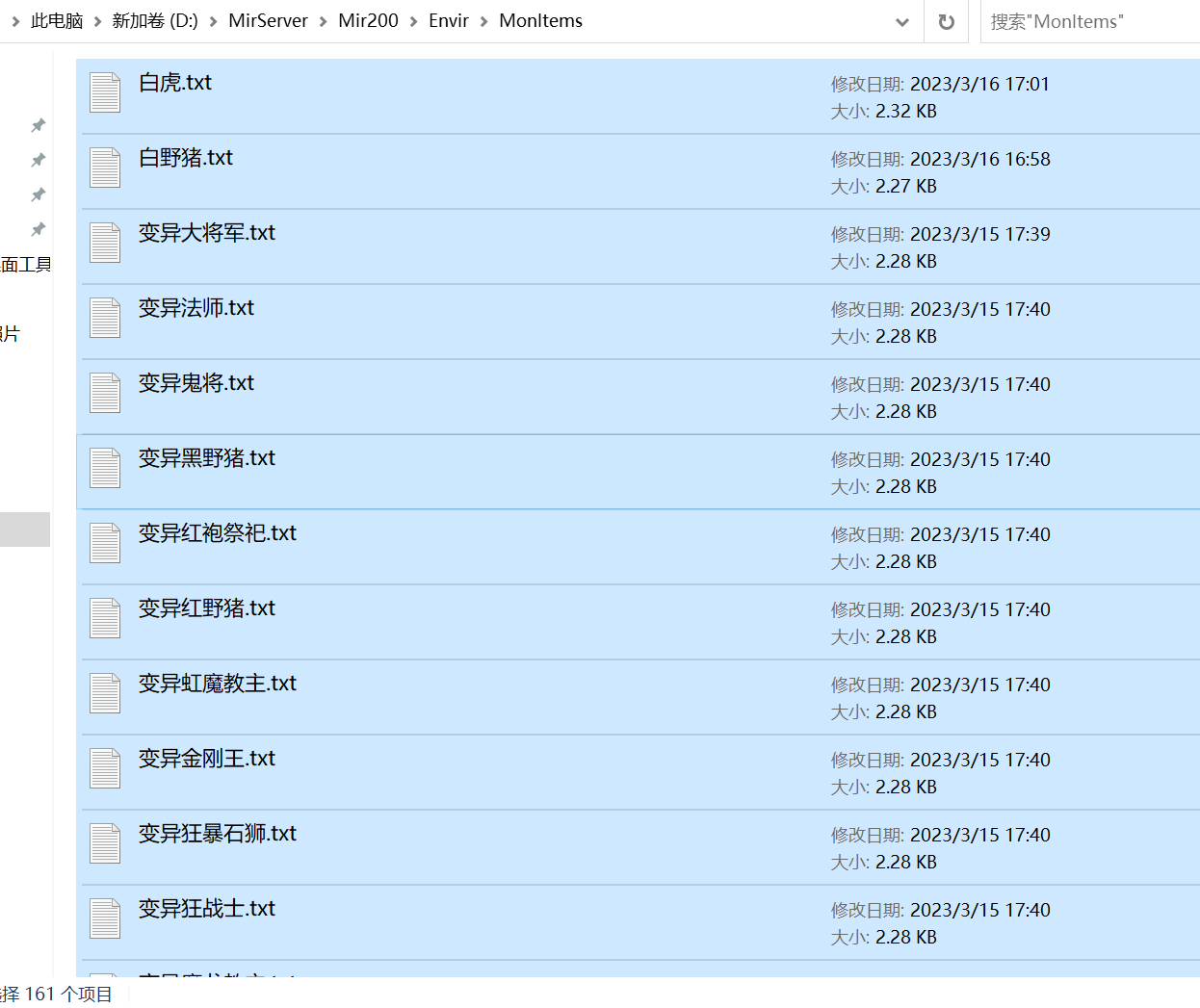Click the 大小: 2.27 KB size text
Screen dimensions: 1200x1008
click(x=884, y=186)
